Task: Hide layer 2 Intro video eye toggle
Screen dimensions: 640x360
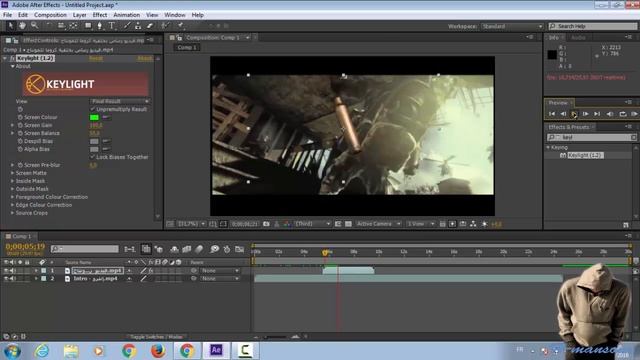Action: tap(6, 278)
